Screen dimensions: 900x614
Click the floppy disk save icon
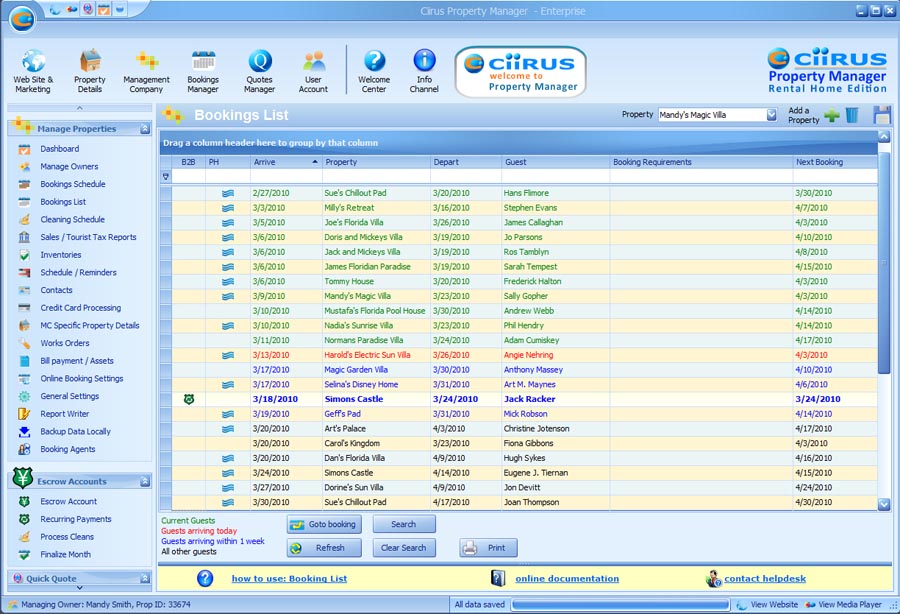pos(882,115)
